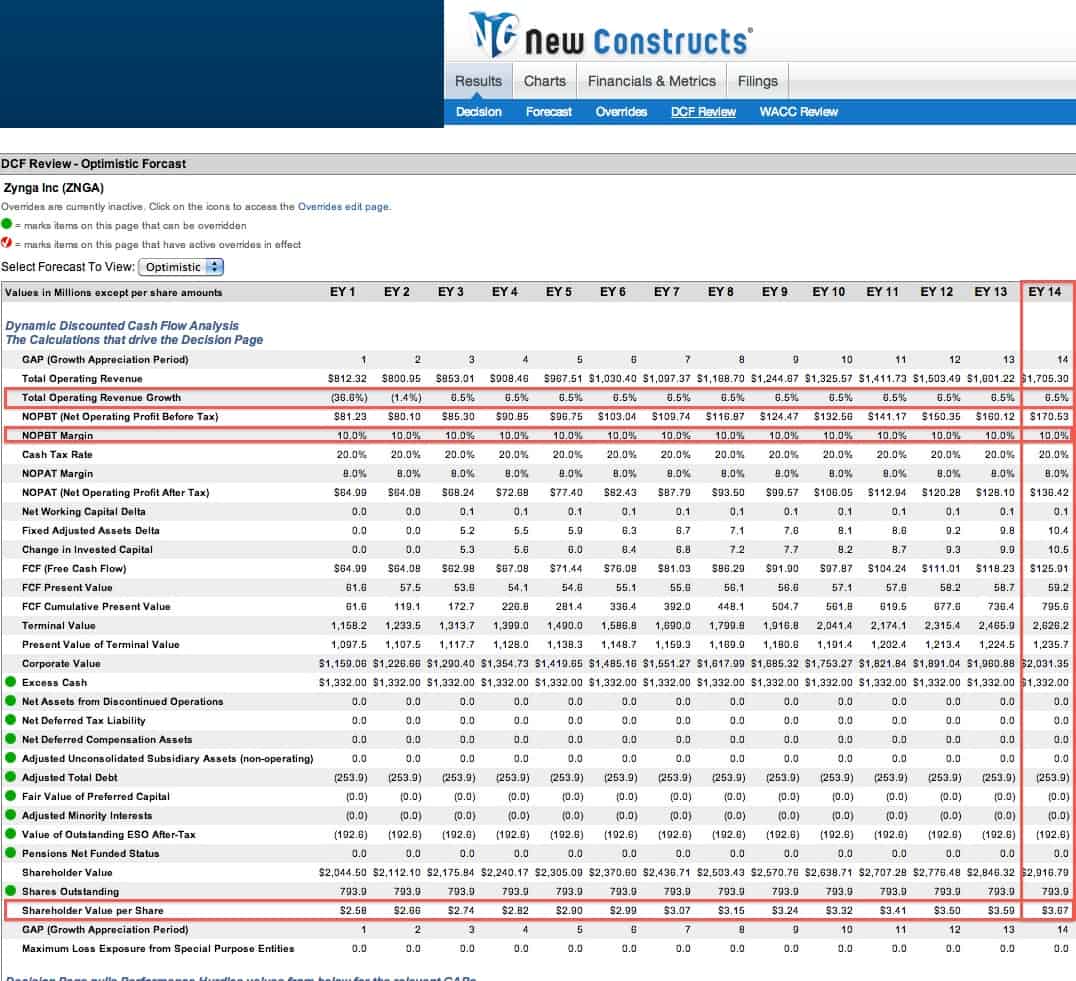Click the red legend icon for active overrides
Viewport: 1076px width, 981px height.
point(7,243)
